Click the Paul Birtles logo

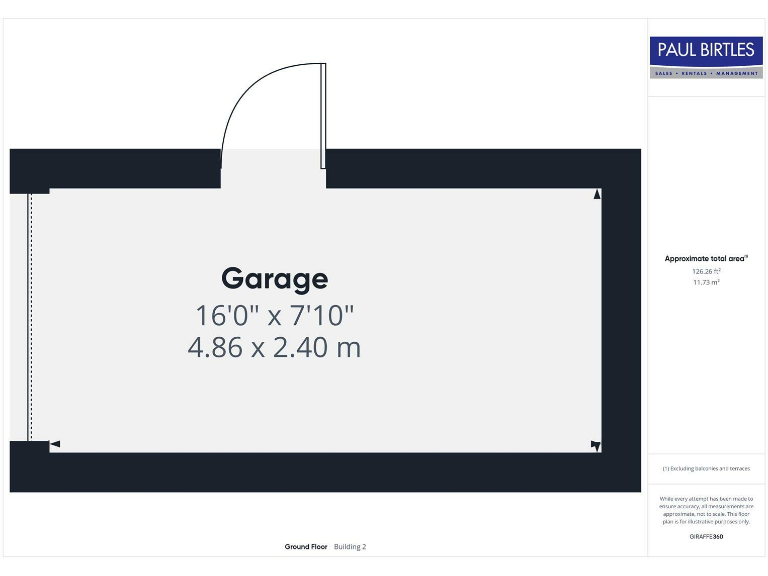point(707,50)
